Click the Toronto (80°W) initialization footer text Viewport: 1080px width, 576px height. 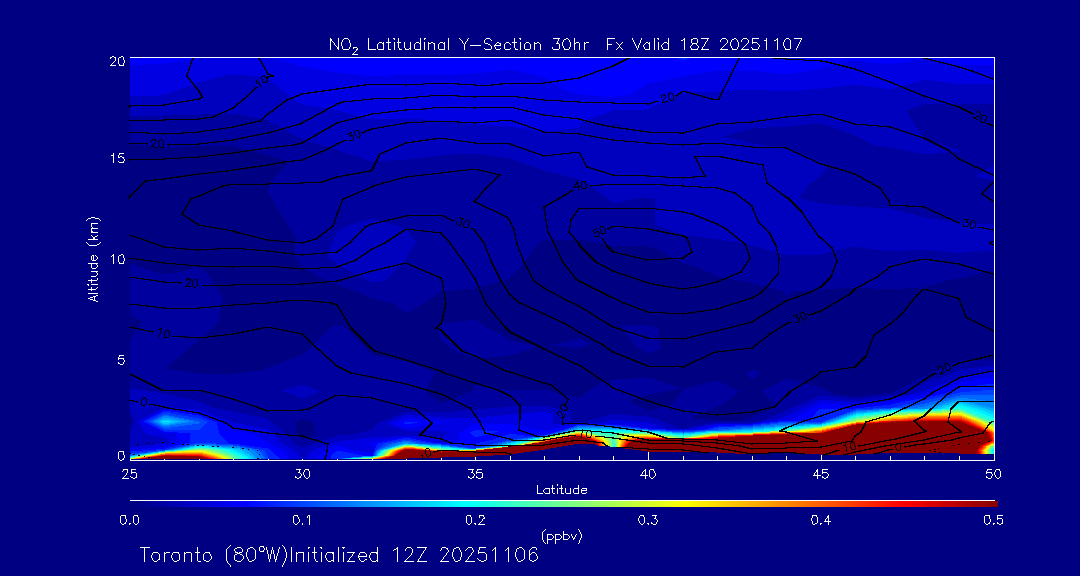[339, 555]
